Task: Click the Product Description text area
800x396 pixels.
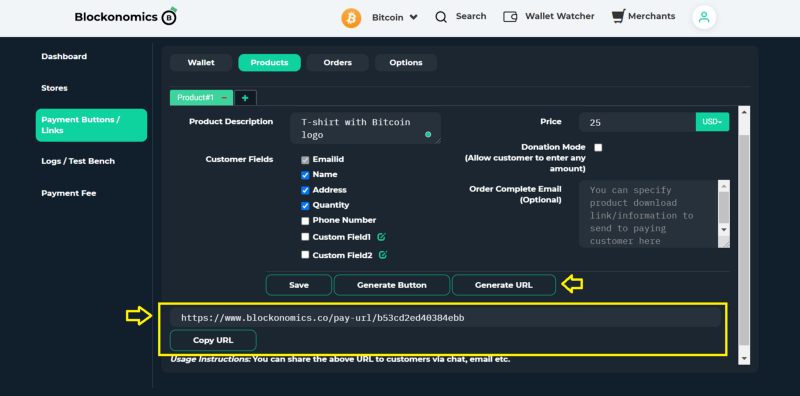Action: (x=365, y=128)
